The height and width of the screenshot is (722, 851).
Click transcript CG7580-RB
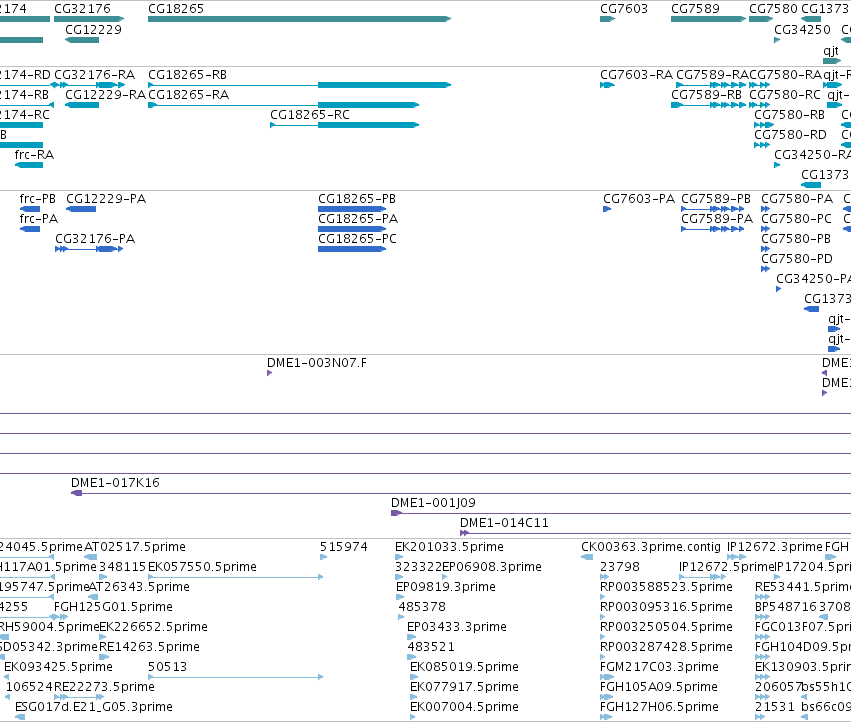pos(764,125)
